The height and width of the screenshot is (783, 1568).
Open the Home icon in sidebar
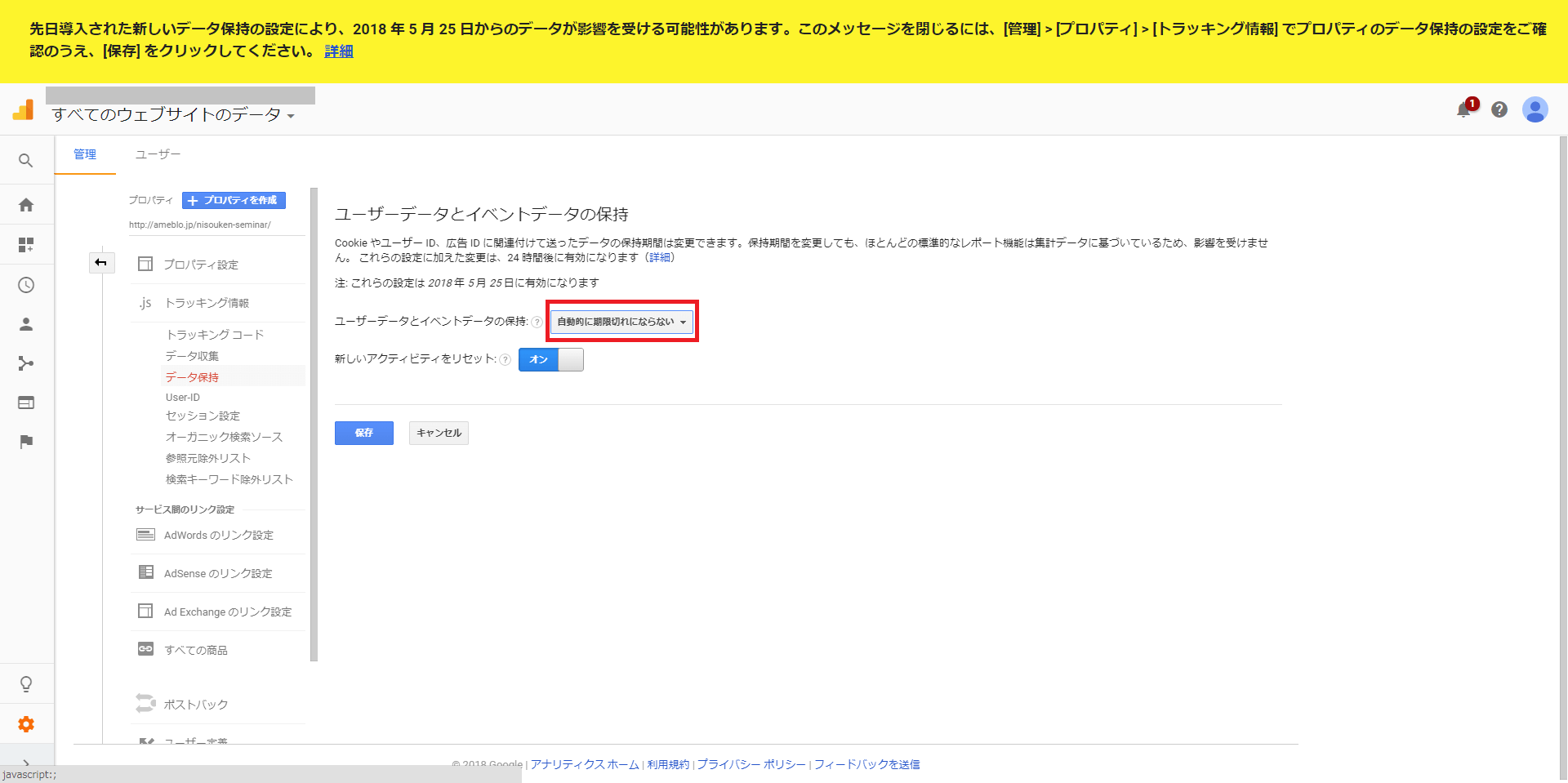click(26, 205)
